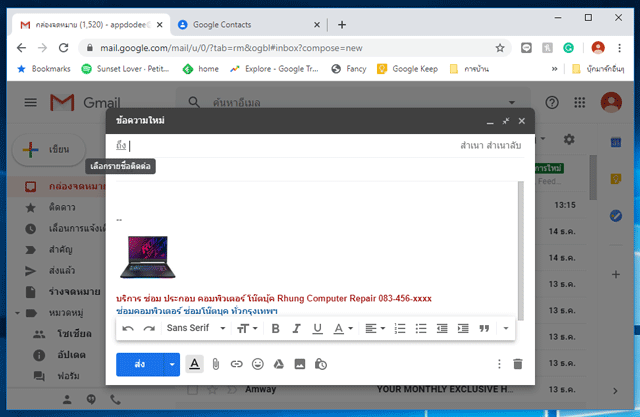Click the blue Send button
Image resolution: width=640 pixels, height=417 pixels.
coord(140,364)
